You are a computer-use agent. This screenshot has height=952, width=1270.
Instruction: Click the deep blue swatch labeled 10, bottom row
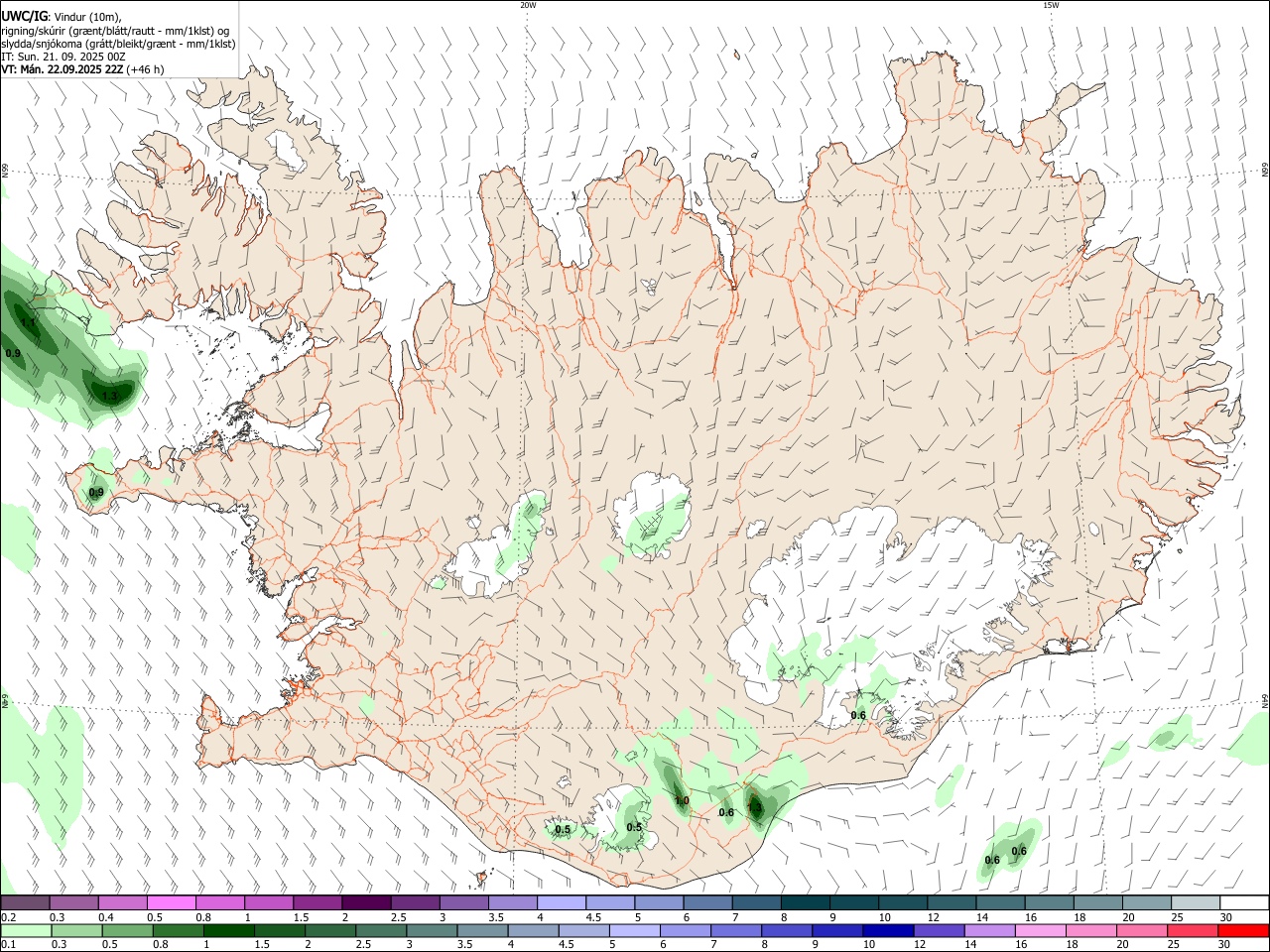(x=889, y=930)
